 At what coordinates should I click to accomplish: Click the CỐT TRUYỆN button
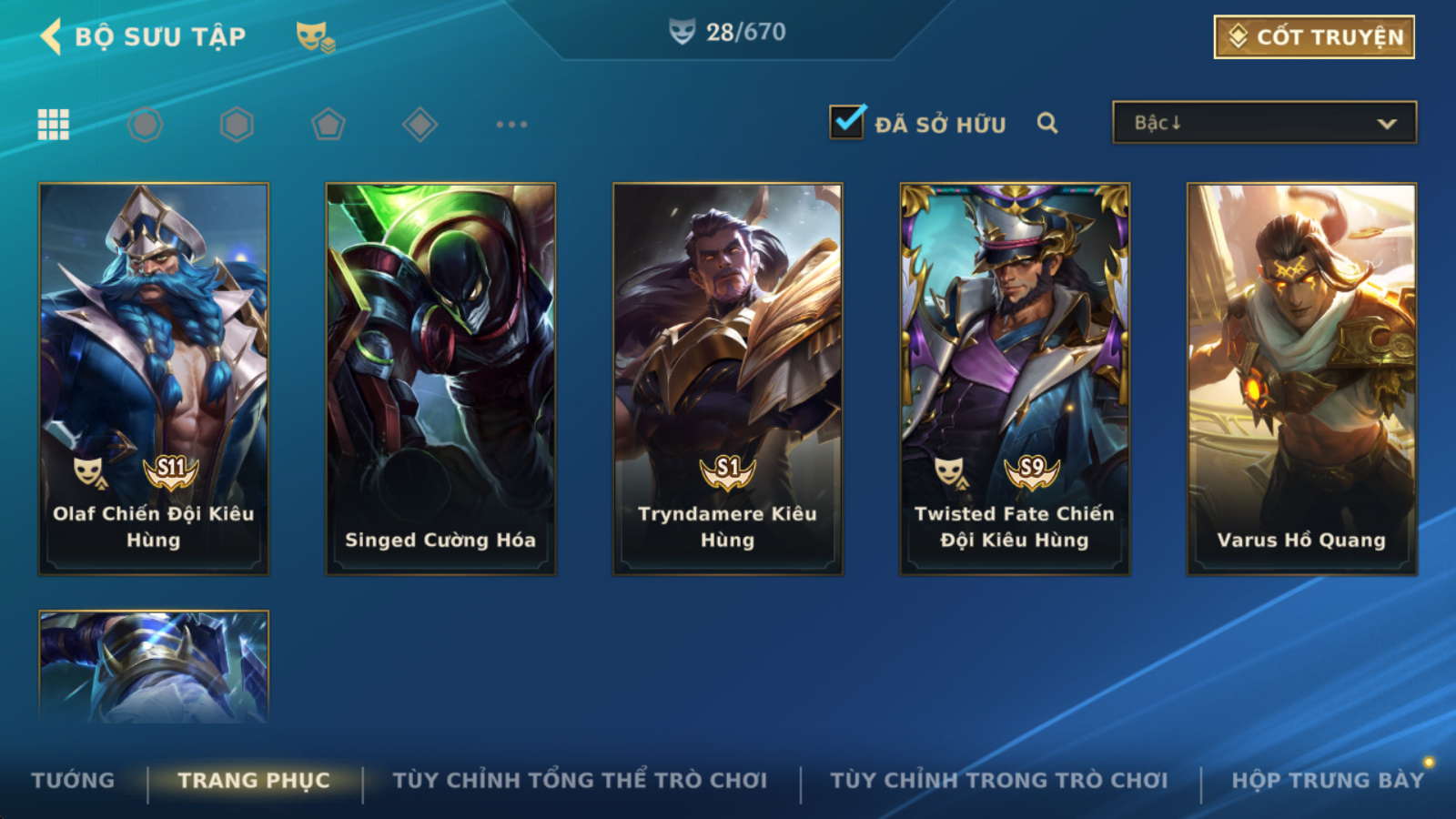(x=1314, y=37)
